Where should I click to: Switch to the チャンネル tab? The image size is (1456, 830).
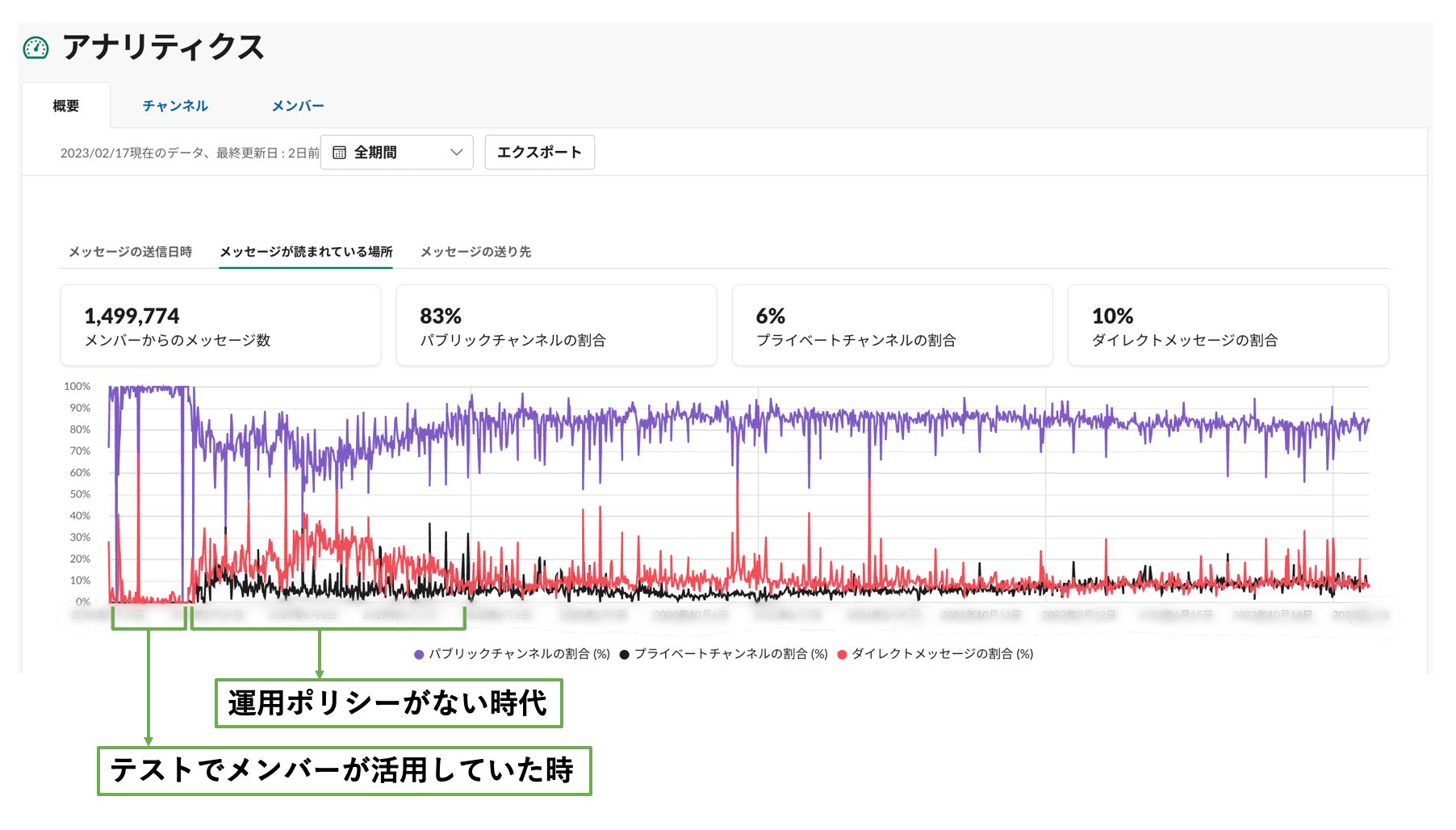[x=175, y=106]
